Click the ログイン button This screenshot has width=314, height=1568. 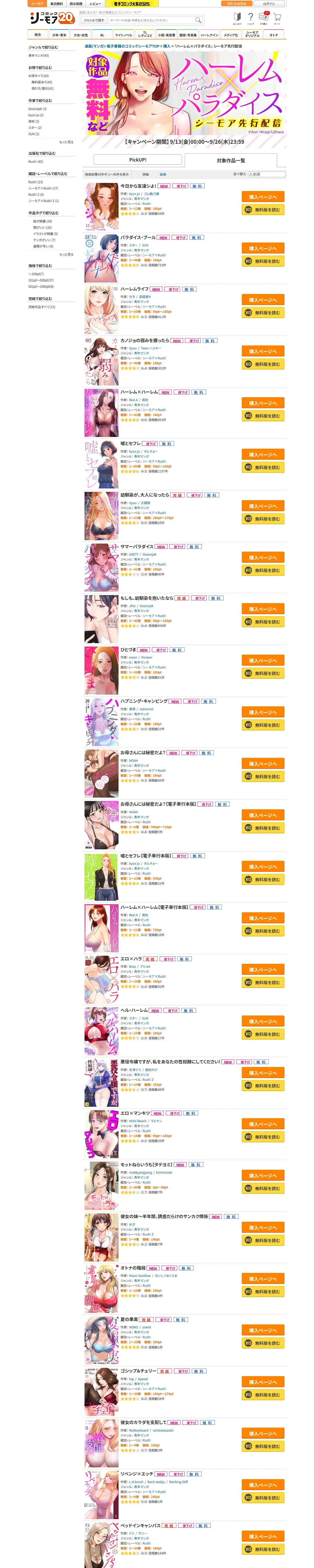click(x=269, y=4)
